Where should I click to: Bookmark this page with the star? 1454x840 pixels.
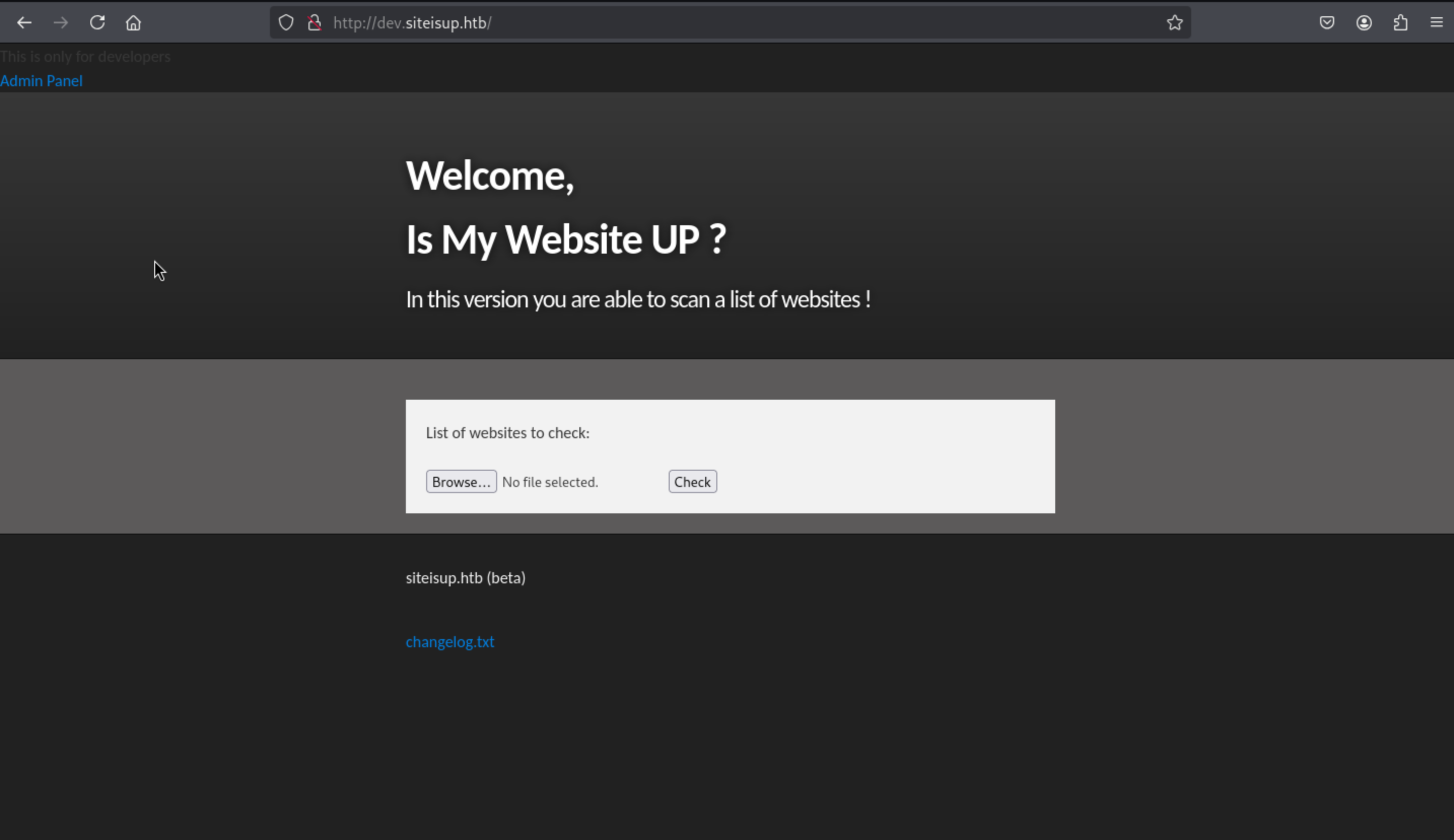(1174, 23)
